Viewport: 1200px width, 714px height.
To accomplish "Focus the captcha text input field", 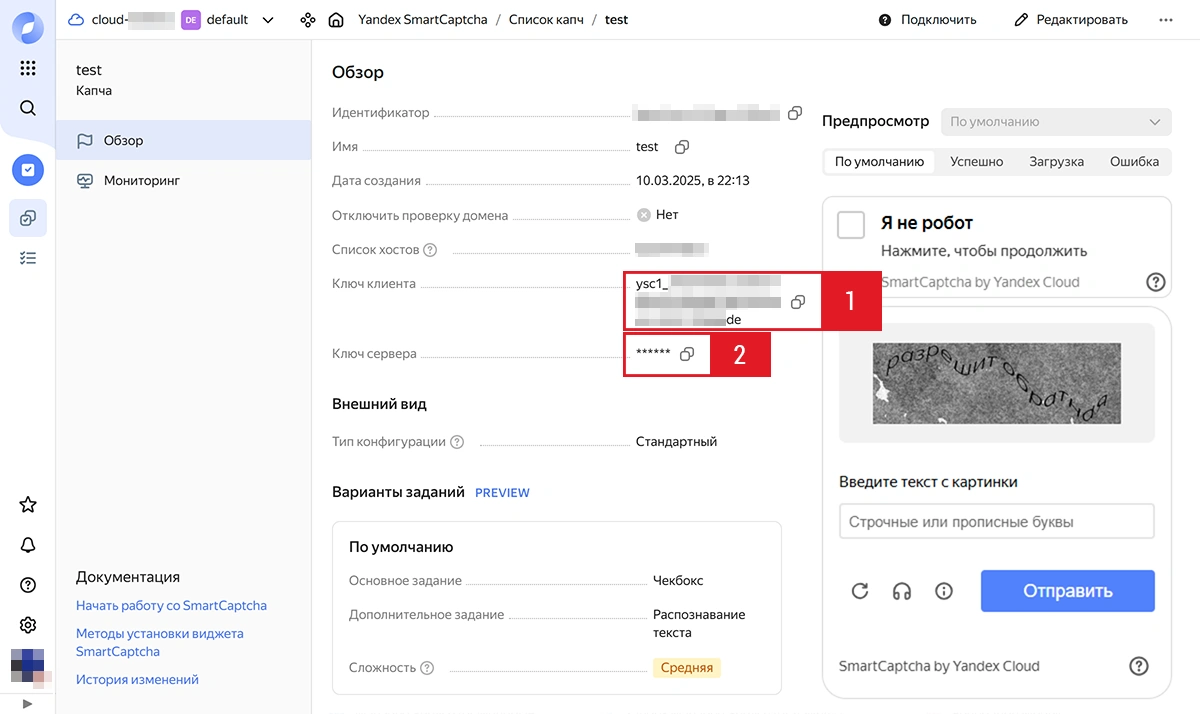I will (x=997, y=522).
